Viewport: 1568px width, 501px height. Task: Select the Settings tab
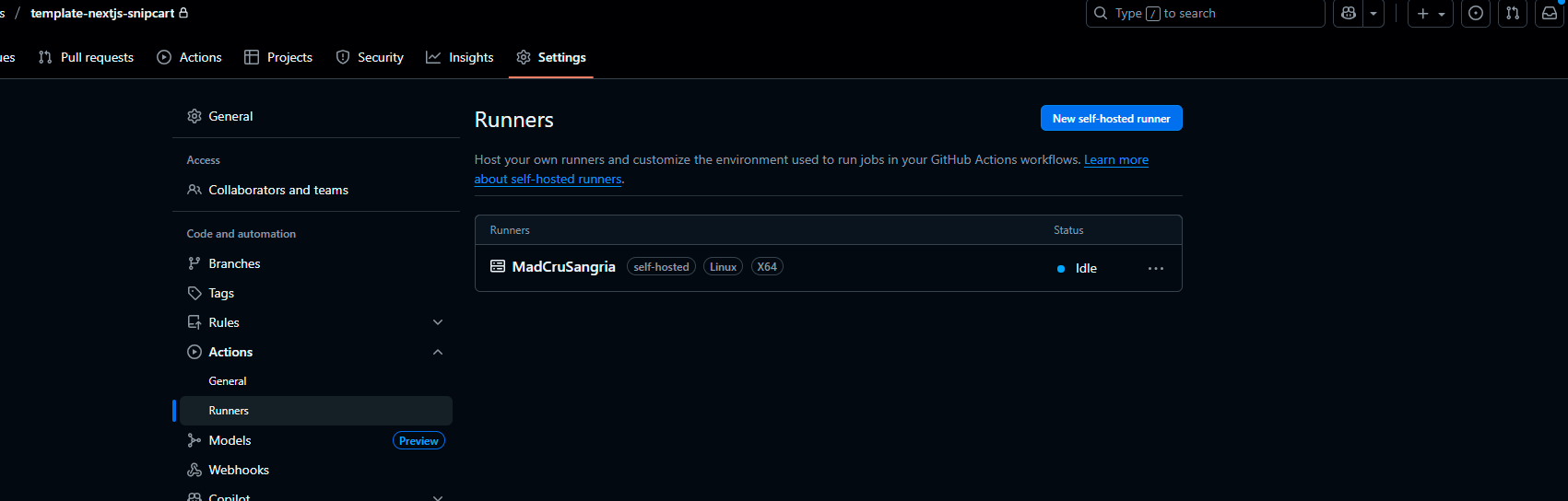click(x=550, y=57)
